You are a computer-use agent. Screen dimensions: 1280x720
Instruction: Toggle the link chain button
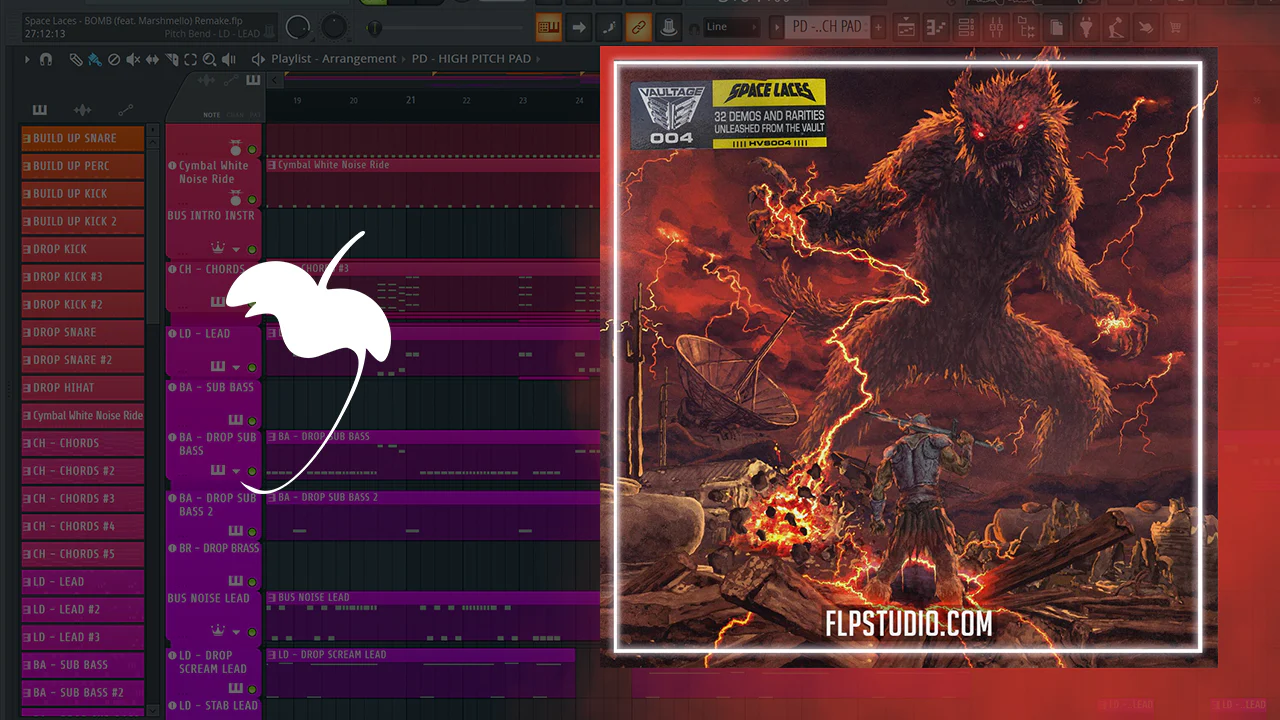638,27
